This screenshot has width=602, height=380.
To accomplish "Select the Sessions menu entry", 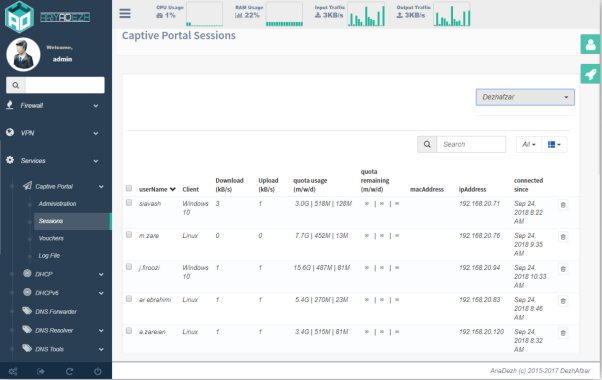I will coord(72,221).
